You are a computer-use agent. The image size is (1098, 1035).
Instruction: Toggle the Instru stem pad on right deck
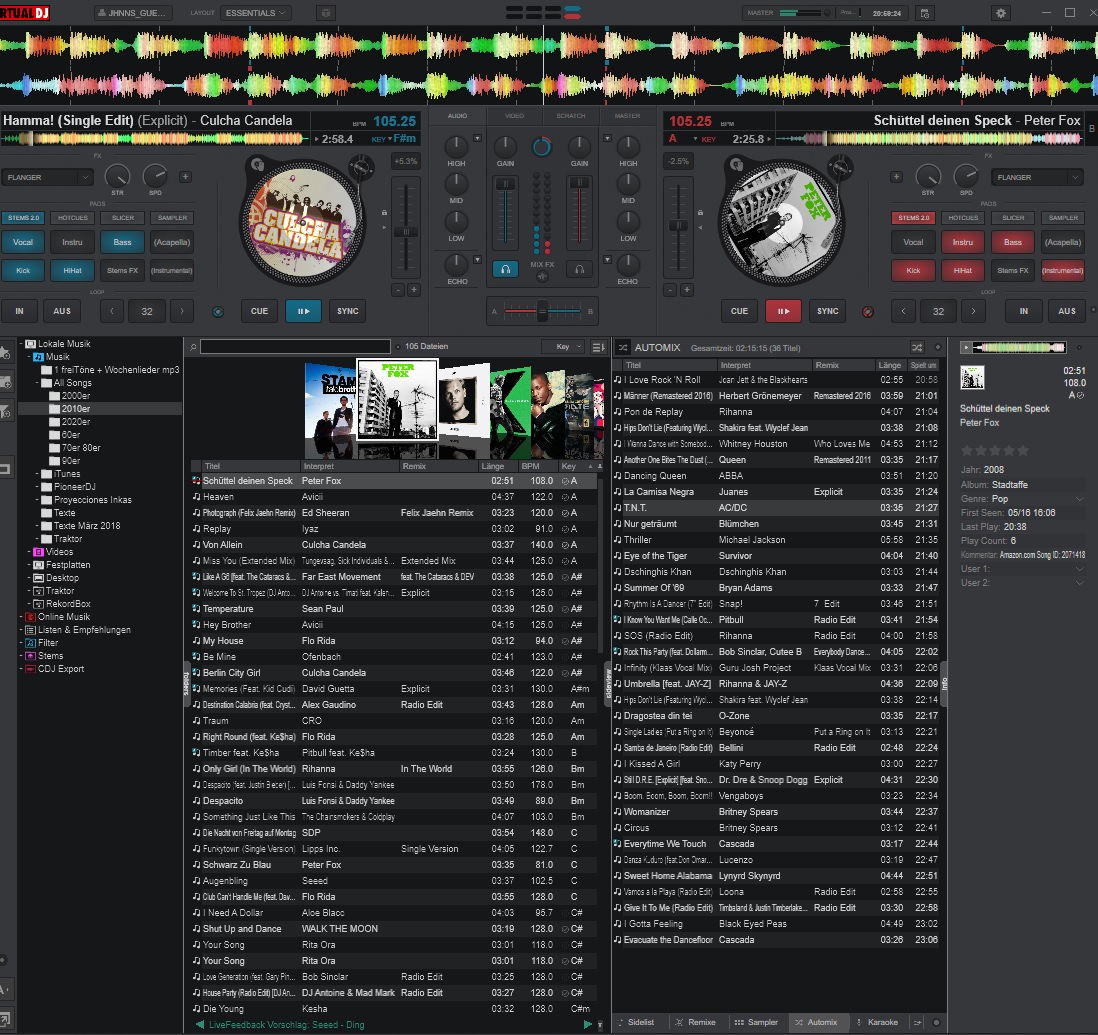pos(963,242)
